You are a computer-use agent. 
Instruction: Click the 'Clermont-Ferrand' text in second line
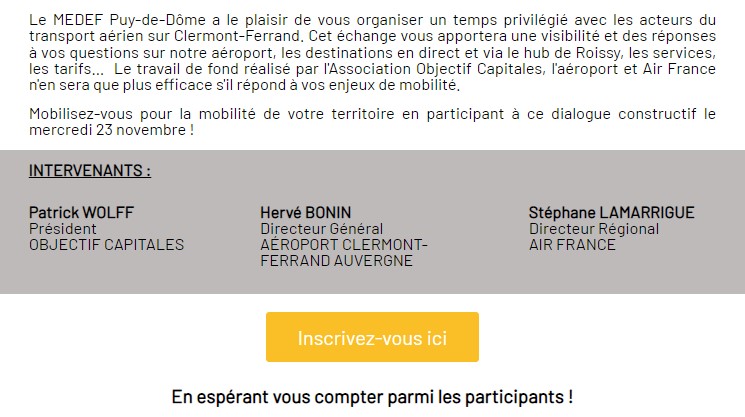238,36
